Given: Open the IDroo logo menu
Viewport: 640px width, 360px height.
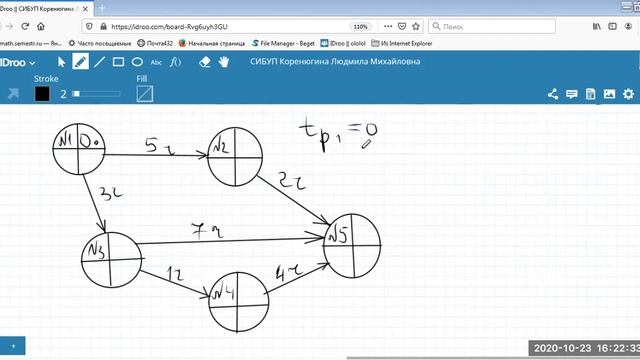Looking at the screenshot, I should coord(17,62).
